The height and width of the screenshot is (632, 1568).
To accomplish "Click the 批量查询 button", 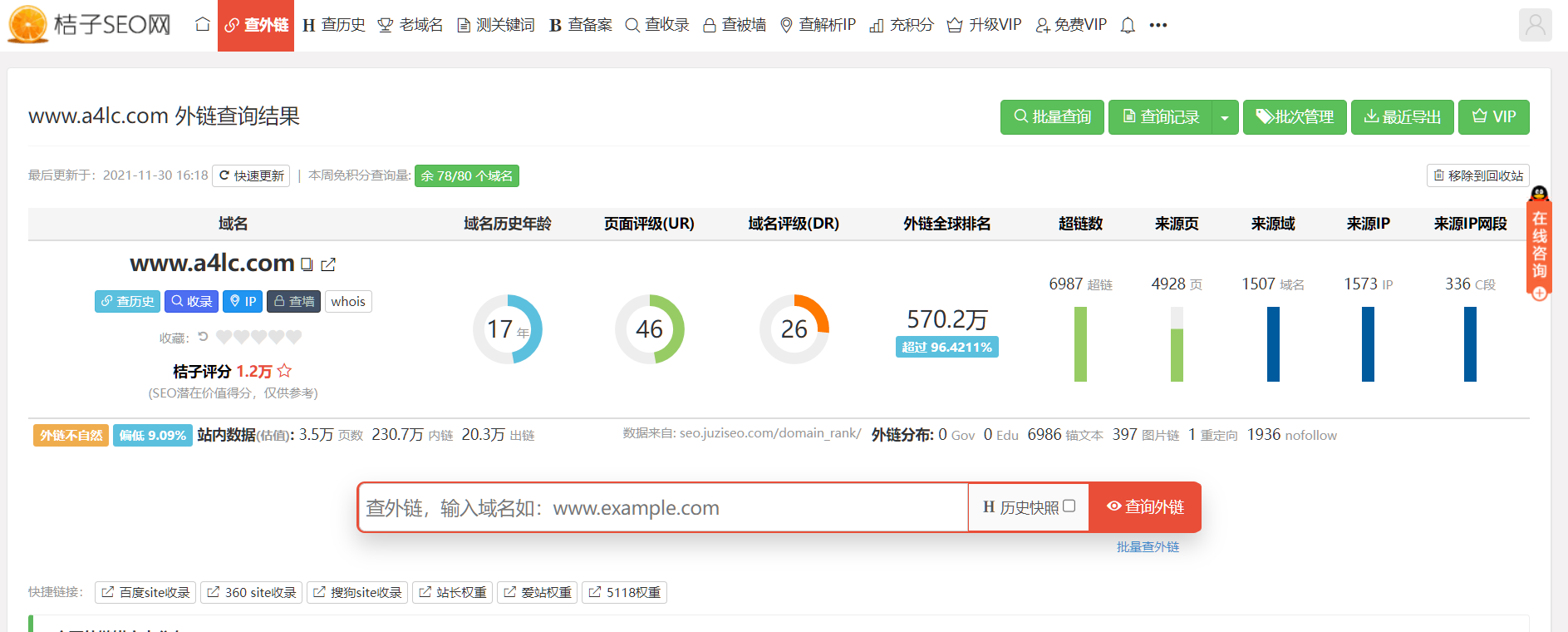I will pos(1052,117).
